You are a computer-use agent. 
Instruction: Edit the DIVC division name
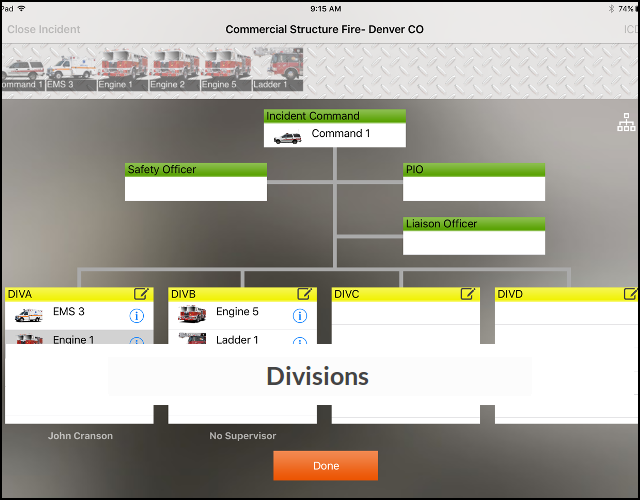tap(467, 294)
